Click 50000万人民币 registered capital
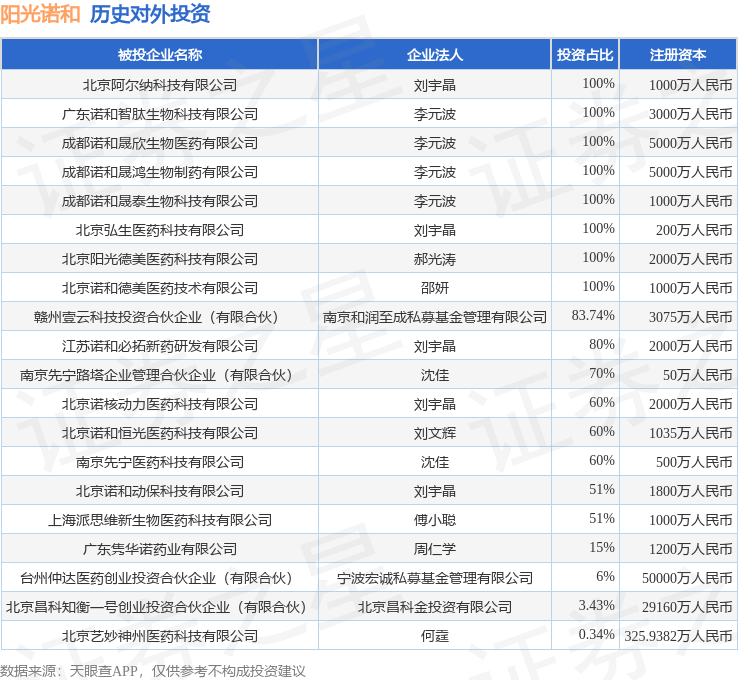Viewport: 738px width, 680px height. [687, 578]
